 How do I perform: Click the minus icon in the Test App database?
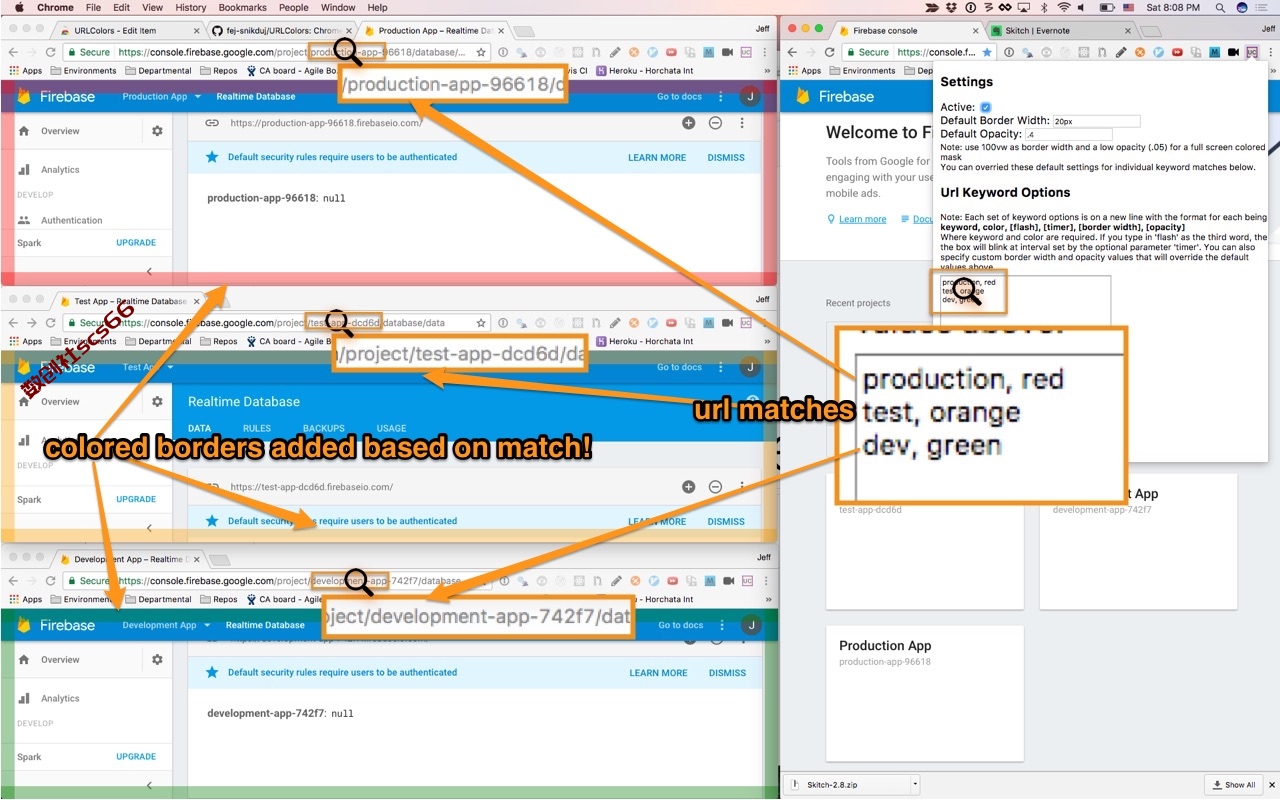pyautogui.click(x=715, y=487)
